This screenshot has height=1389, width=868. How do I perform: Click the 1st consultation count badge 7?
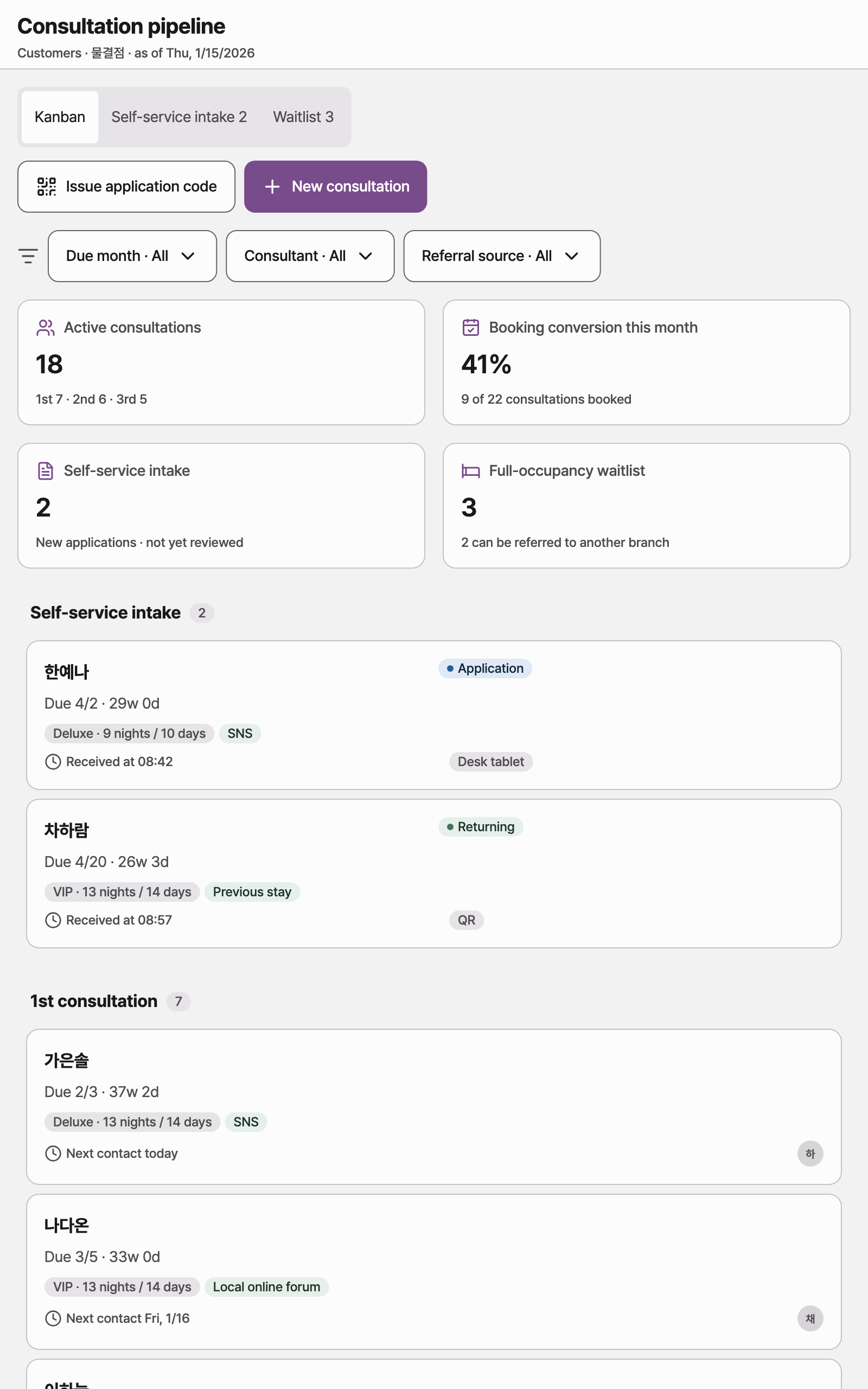pyautogui.click(x=178, y=1002)
